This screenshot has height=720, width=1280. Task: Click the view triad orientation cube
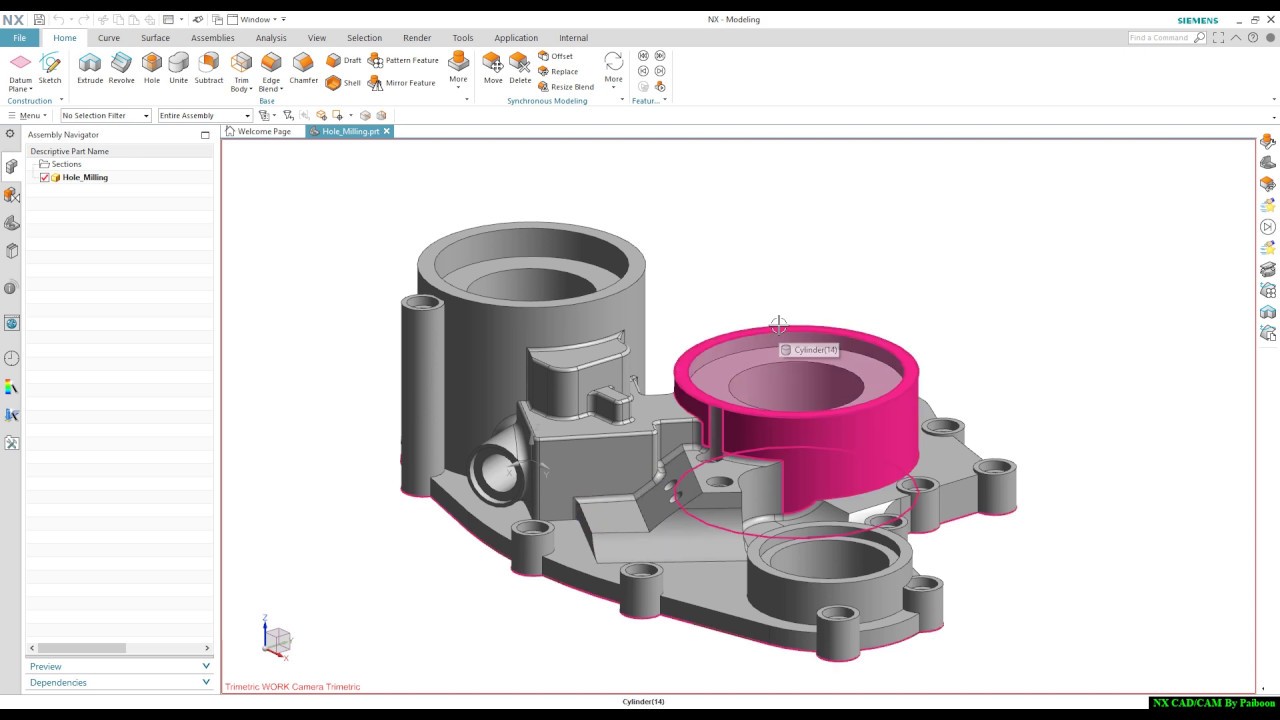tap(276, 638)
